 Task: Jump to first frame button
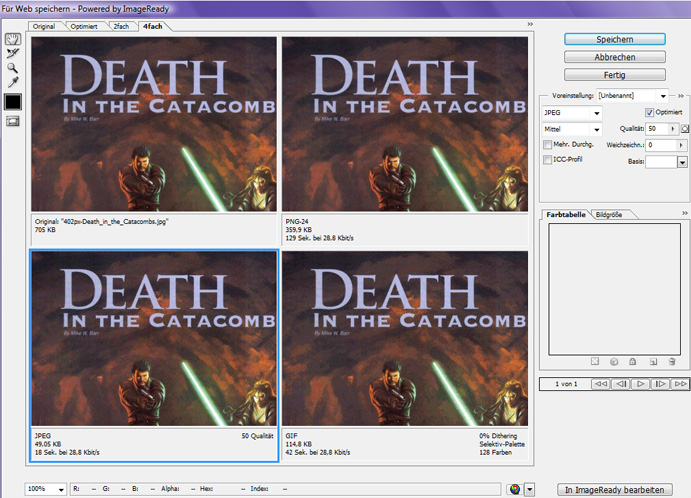click(600, 384)
